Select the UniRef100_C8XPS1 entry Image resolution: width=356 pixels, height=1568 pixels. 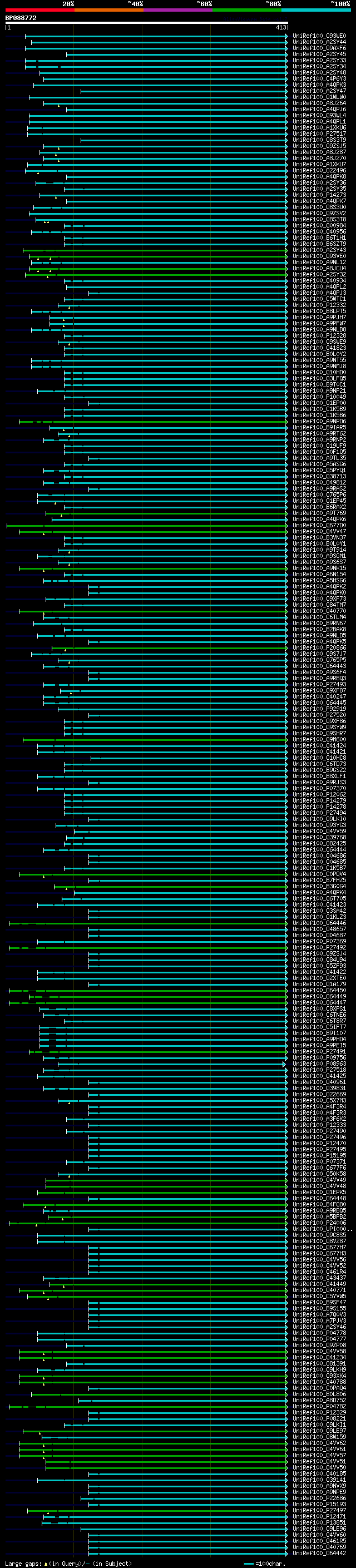point(319,1008)
